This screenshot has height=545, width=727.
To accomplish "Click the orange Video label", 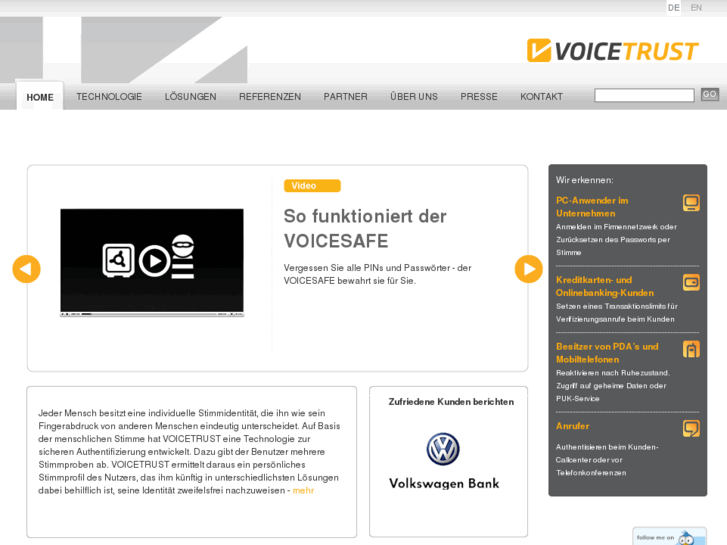I will click(x=312, y=186).
